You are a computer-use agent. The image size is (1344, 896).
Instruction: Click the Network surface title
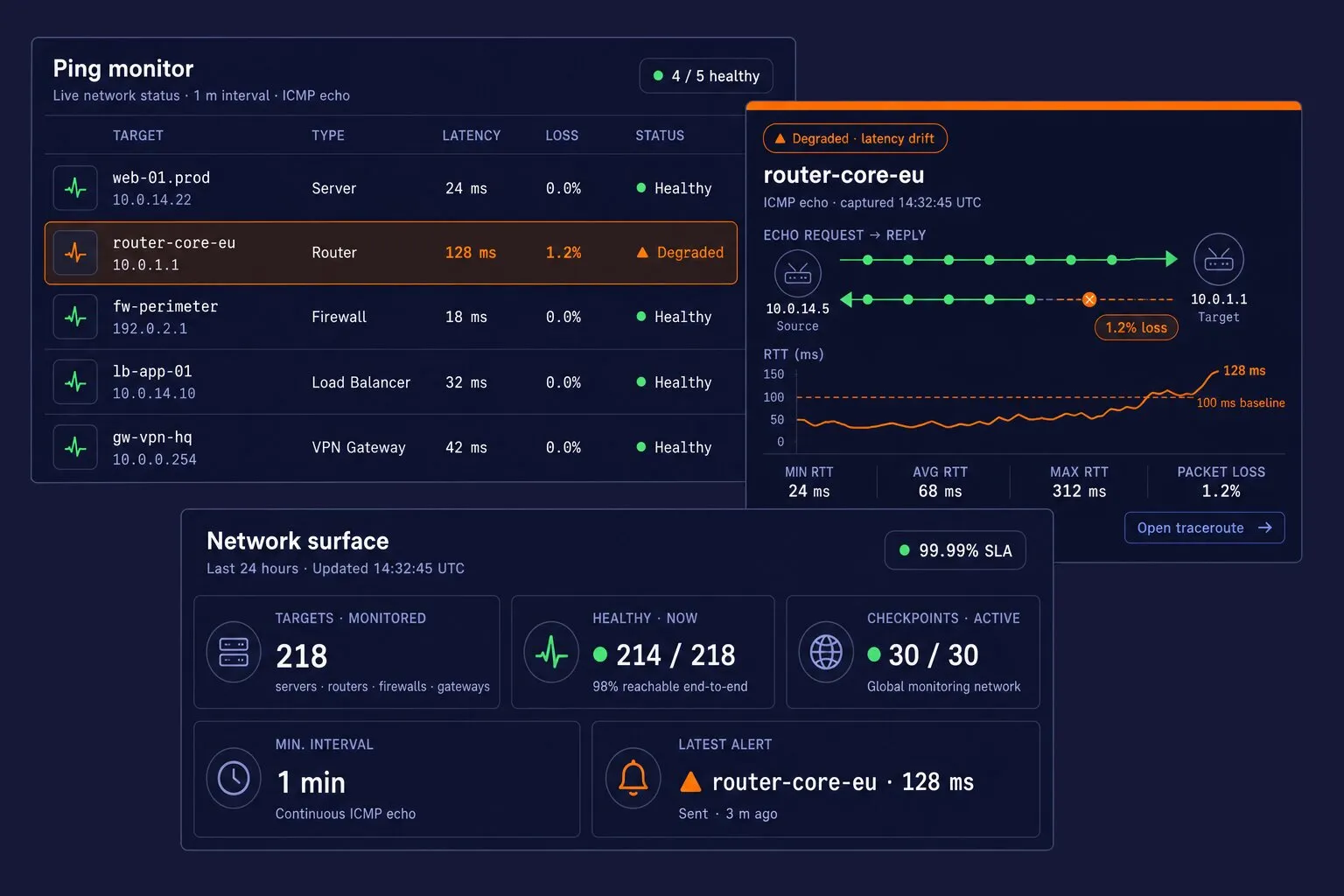[297, 541]
